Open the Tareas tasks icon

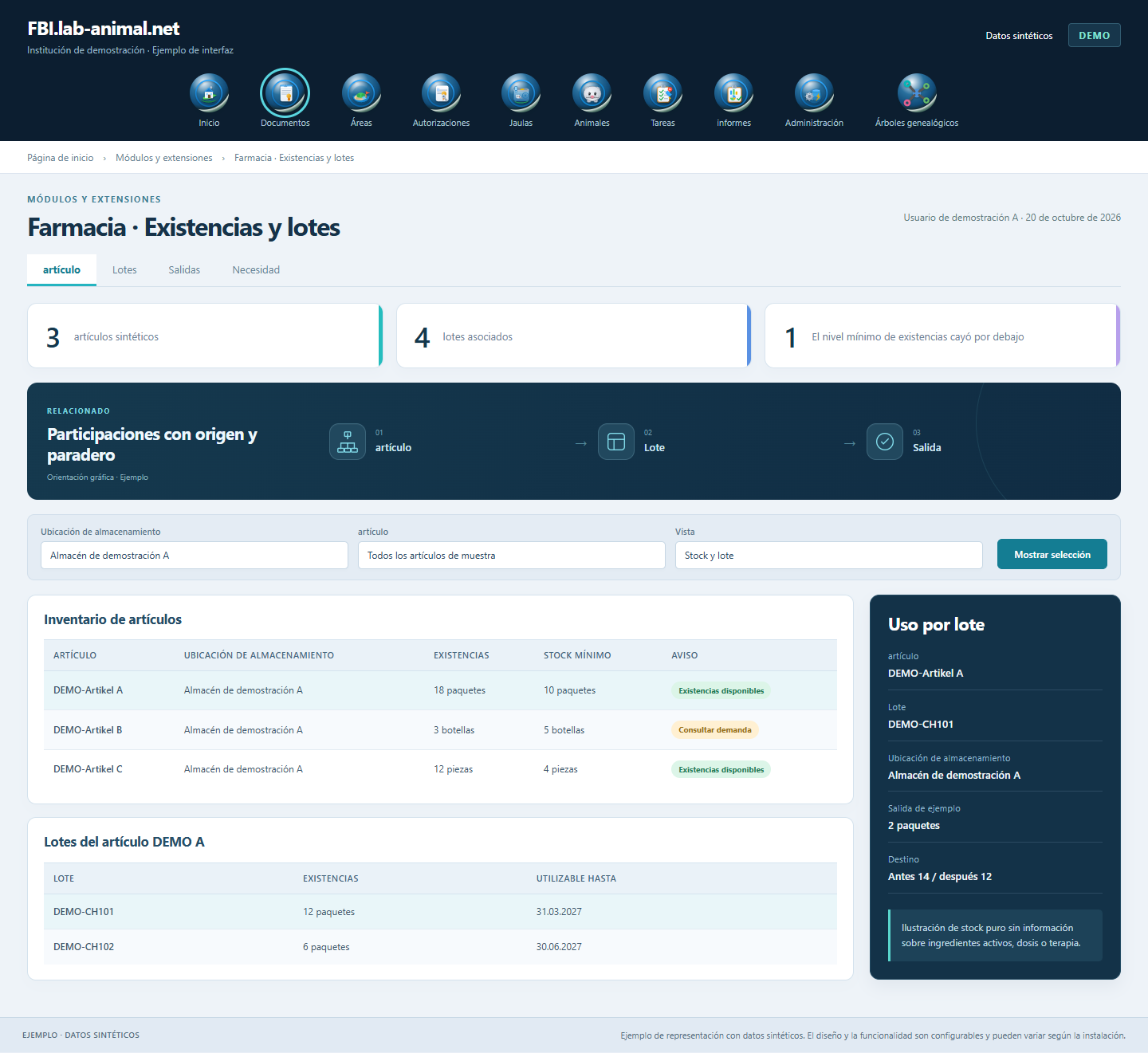(x=662, y=93)
